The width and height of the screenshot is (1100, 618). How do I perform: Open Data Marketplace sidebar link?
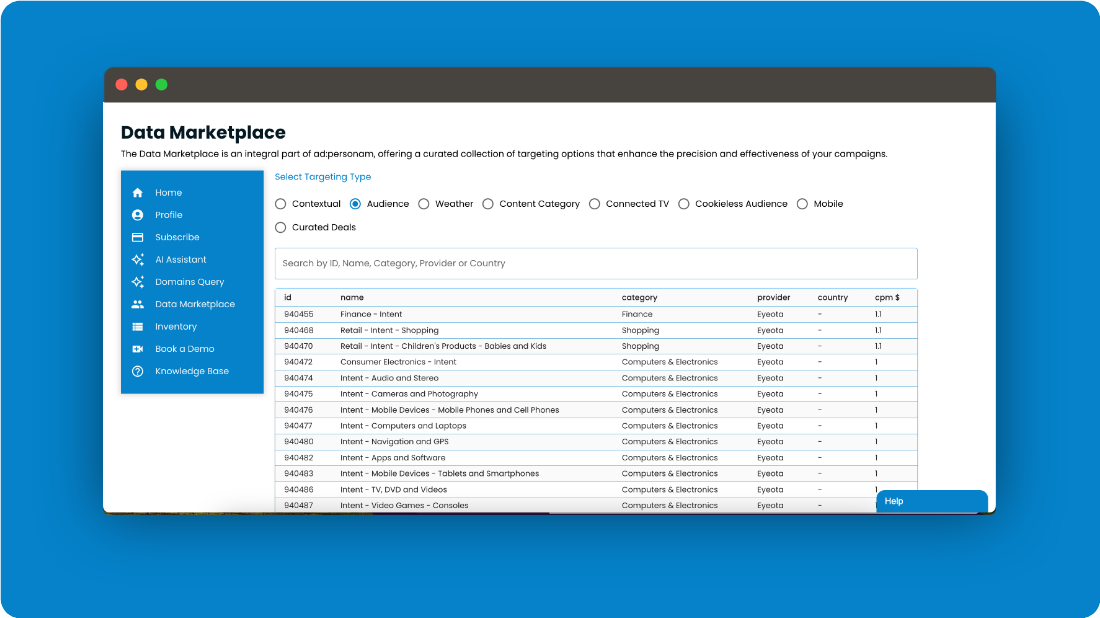[x=195, y=304]
